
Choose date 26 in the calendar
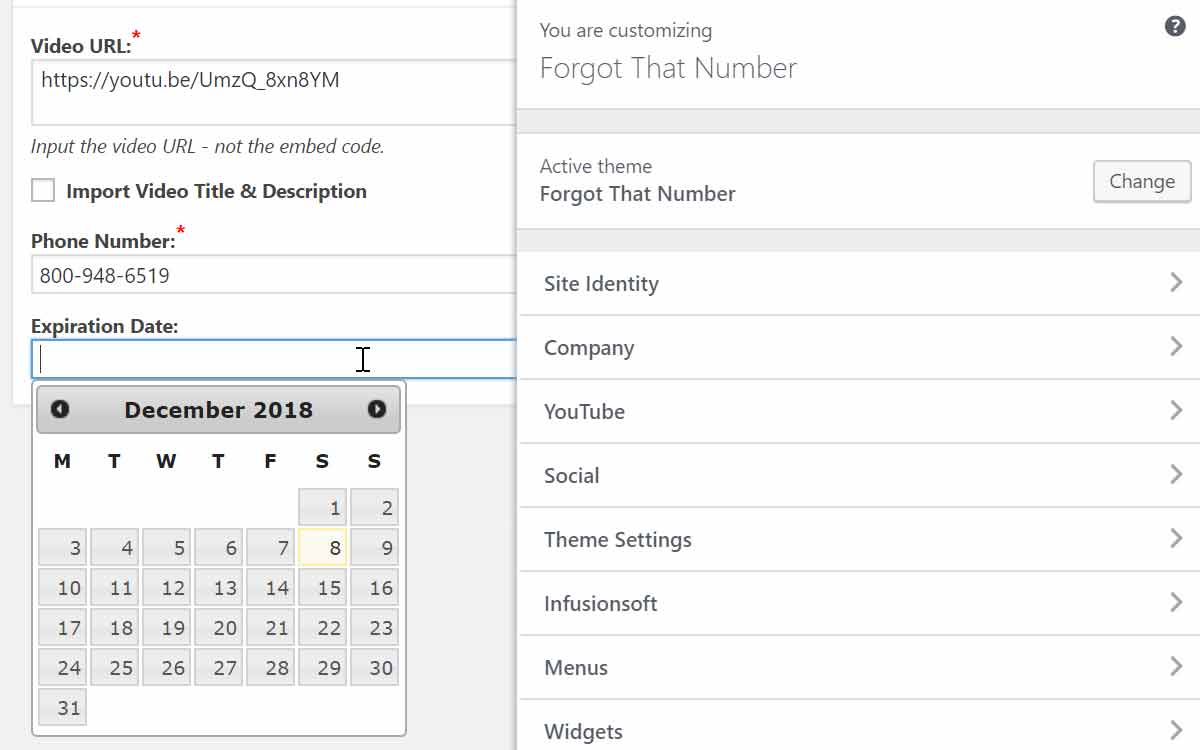[167, 668]
